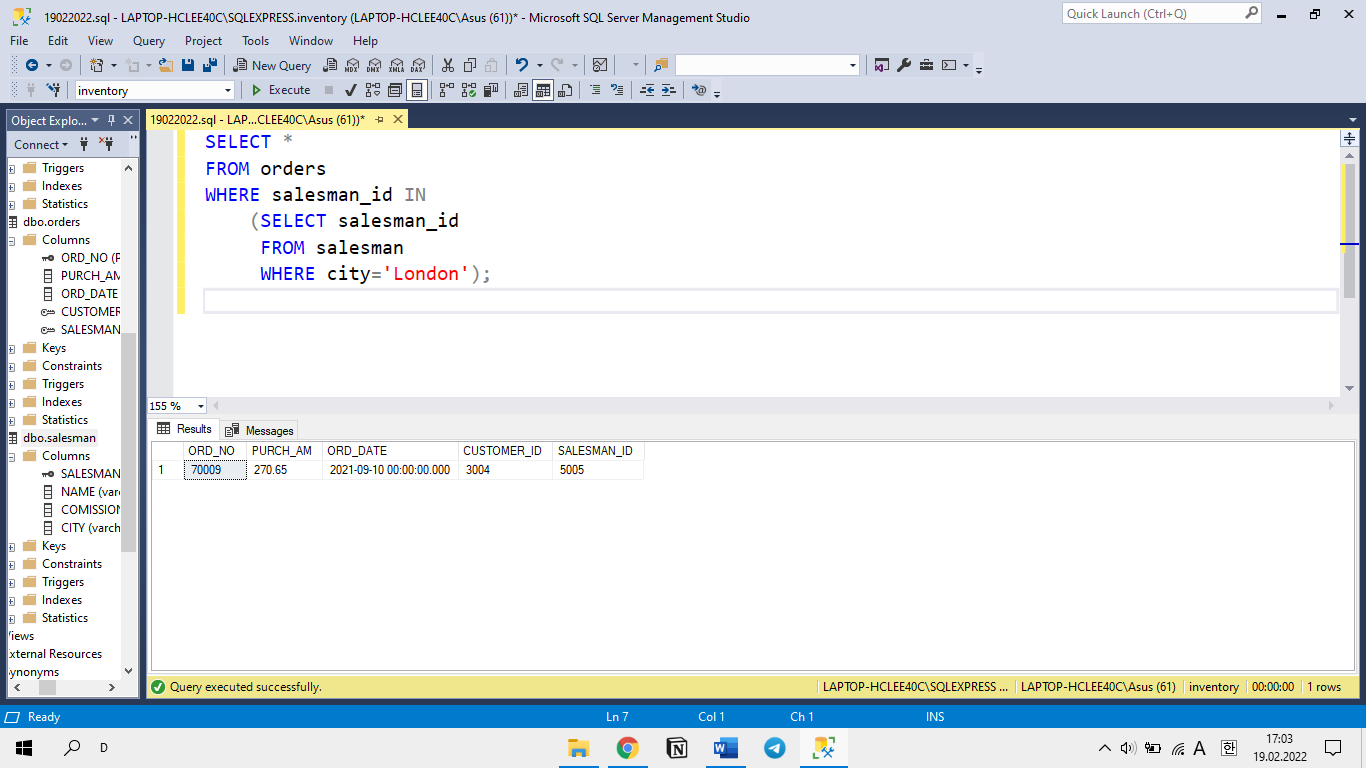
Task: Open the Query menu
Action: pyautogui.click(x=149, y=41)
